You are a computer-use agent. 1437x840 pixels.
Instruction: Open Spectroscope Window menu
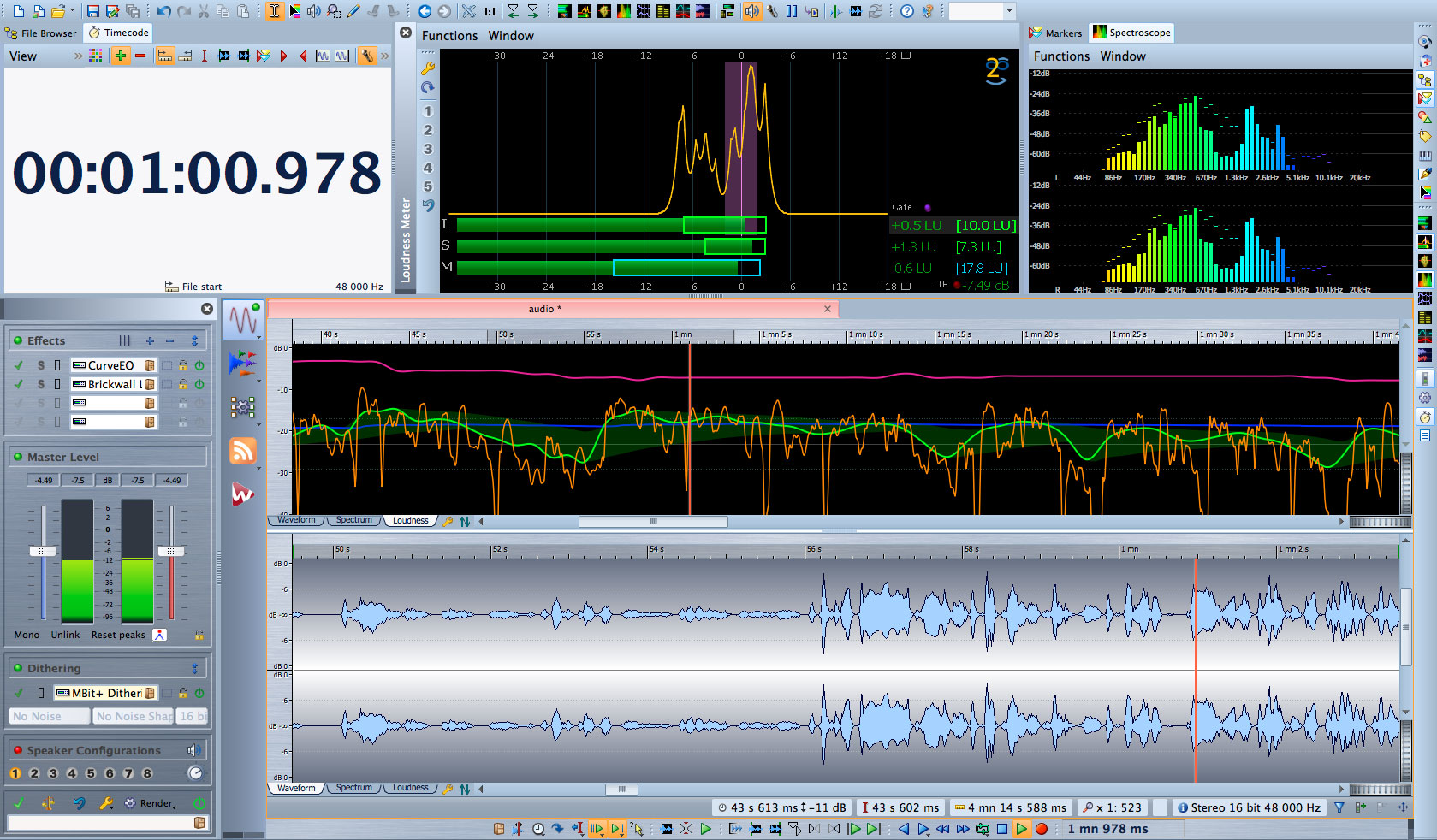[x=1123, y=56]
